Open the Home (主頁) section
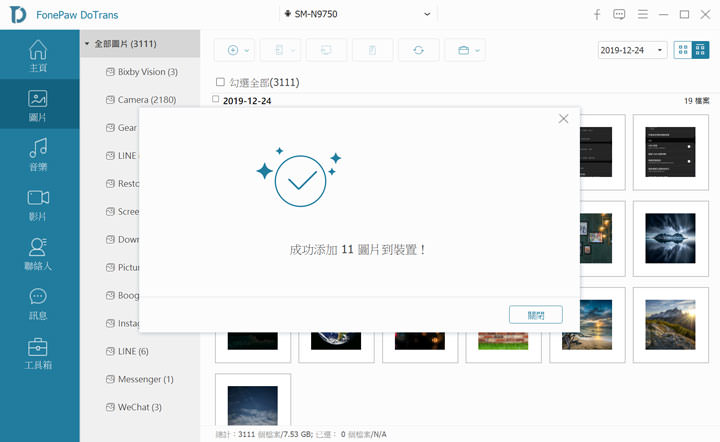This screenshot has width=720, height=442. [x=39, y=56]
